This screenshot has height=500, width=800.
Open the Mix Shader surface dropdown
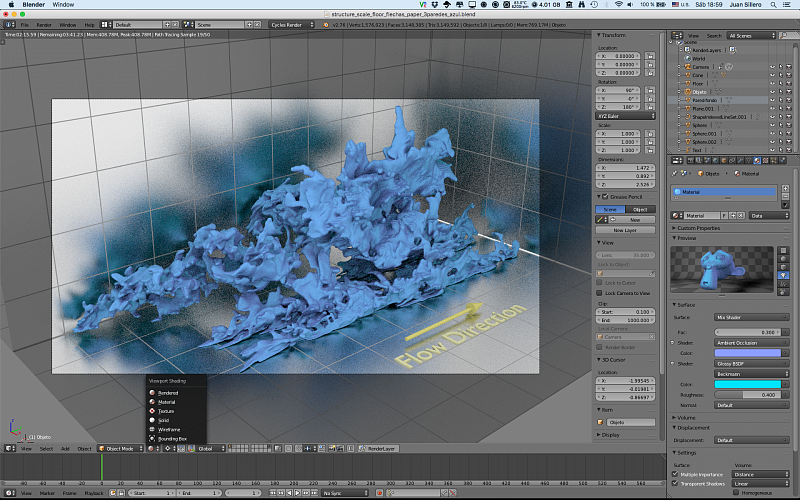[752, 317]
